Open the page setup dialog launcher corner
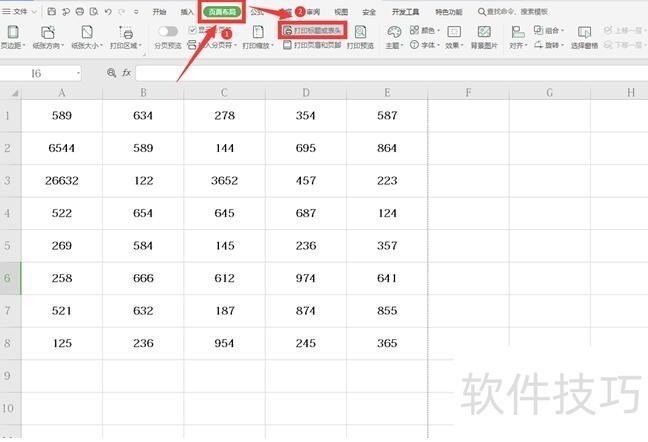This screenshot has height=442, width=648. (x=145, y=54)
